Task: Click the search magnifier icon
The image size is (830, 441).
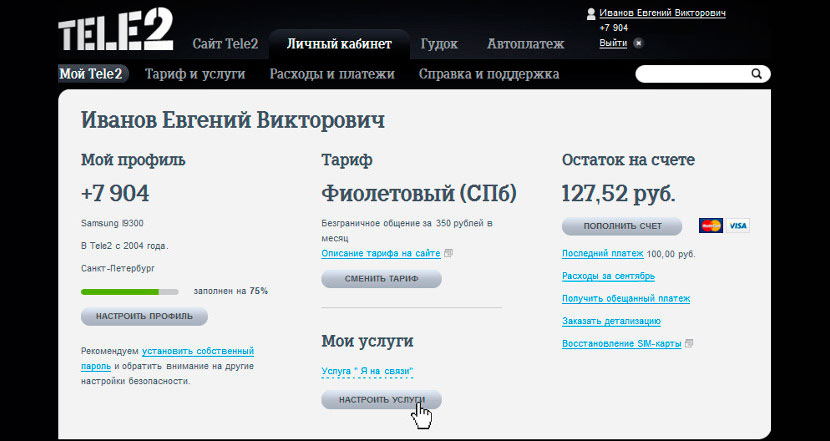Action: (756, 74)
